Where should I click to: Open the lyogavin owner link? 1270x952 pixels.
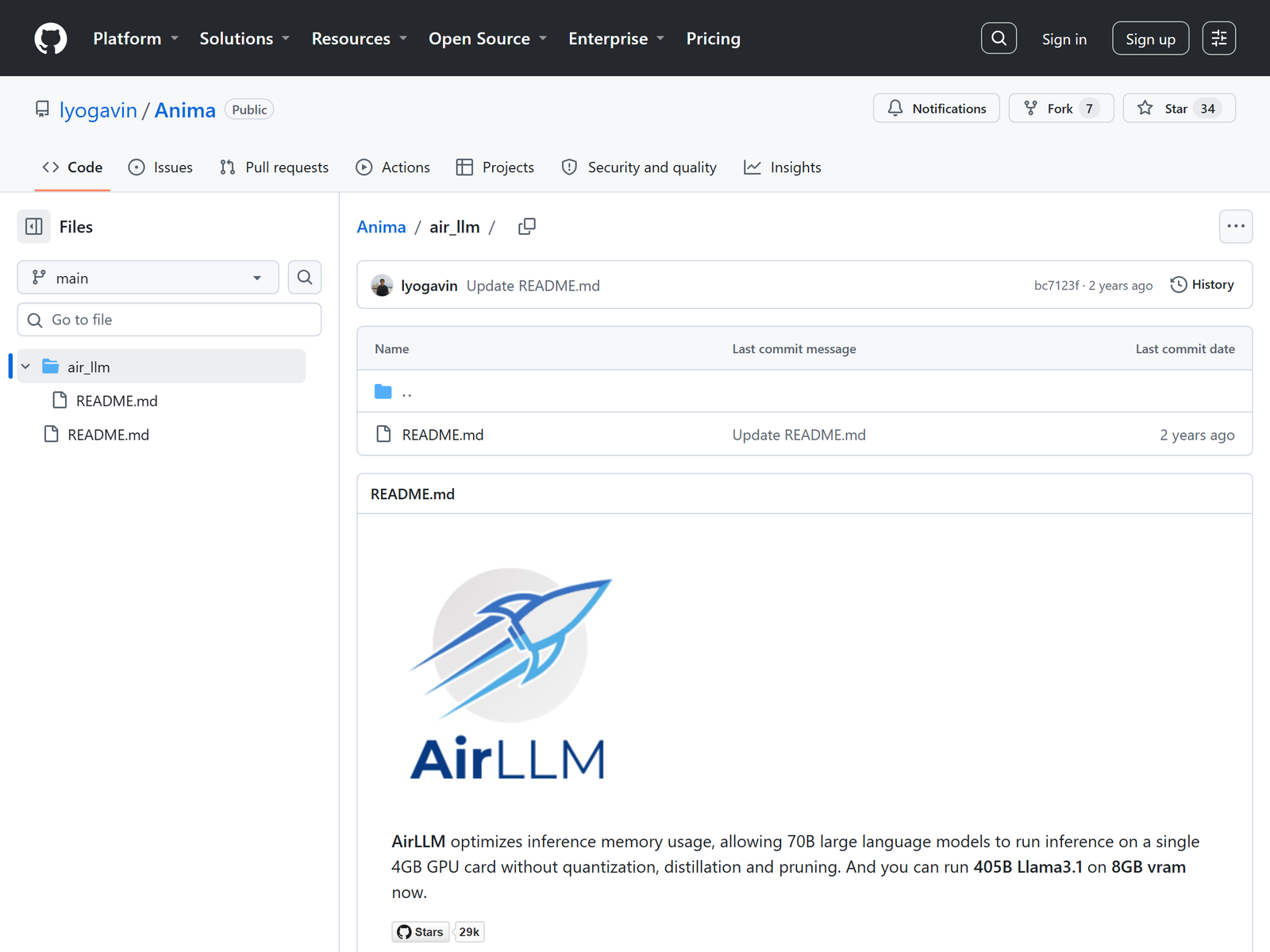(x=98, y=110)
